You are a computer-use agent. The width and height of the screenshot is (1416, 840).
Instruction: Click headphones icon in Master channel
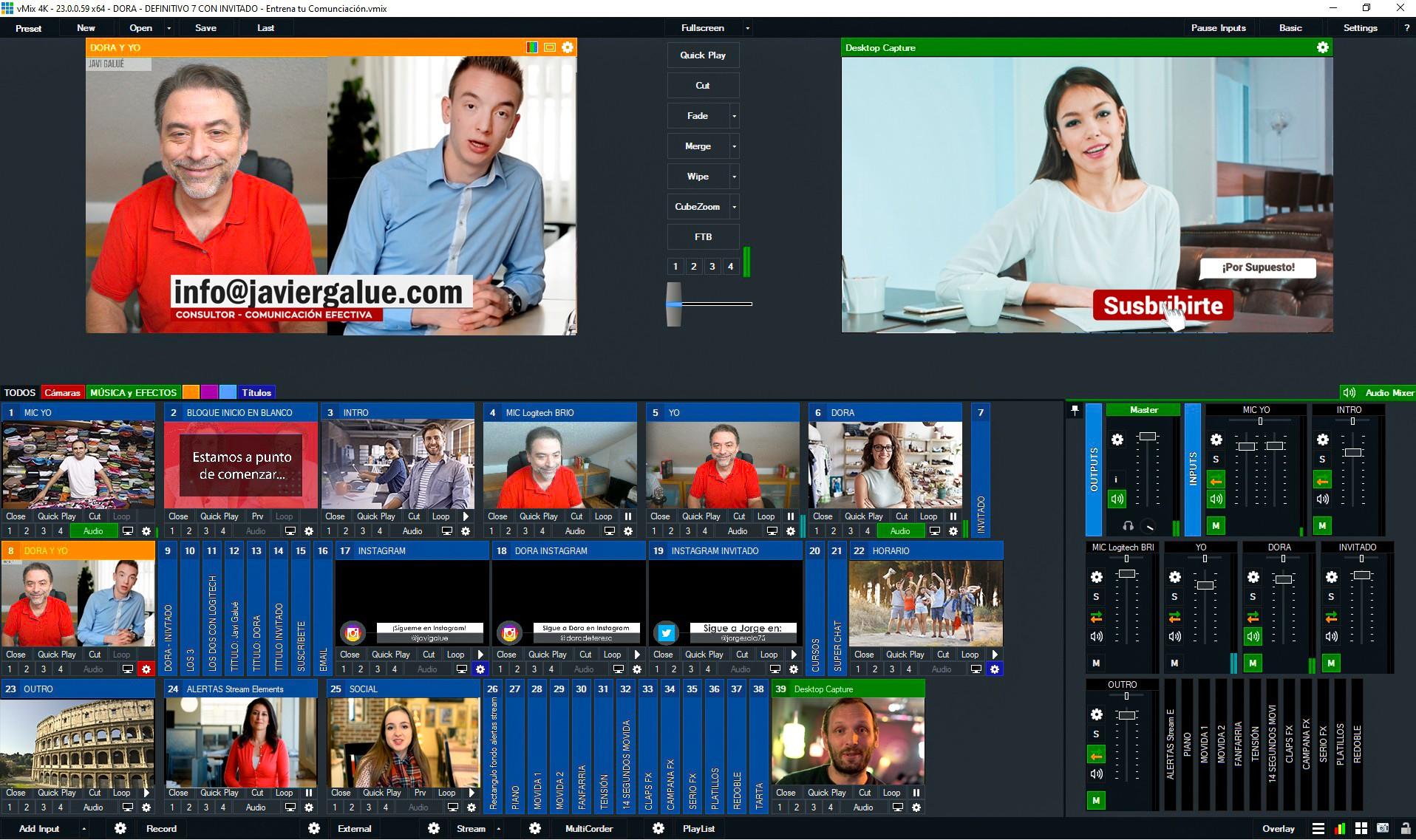coord(1128,526)
